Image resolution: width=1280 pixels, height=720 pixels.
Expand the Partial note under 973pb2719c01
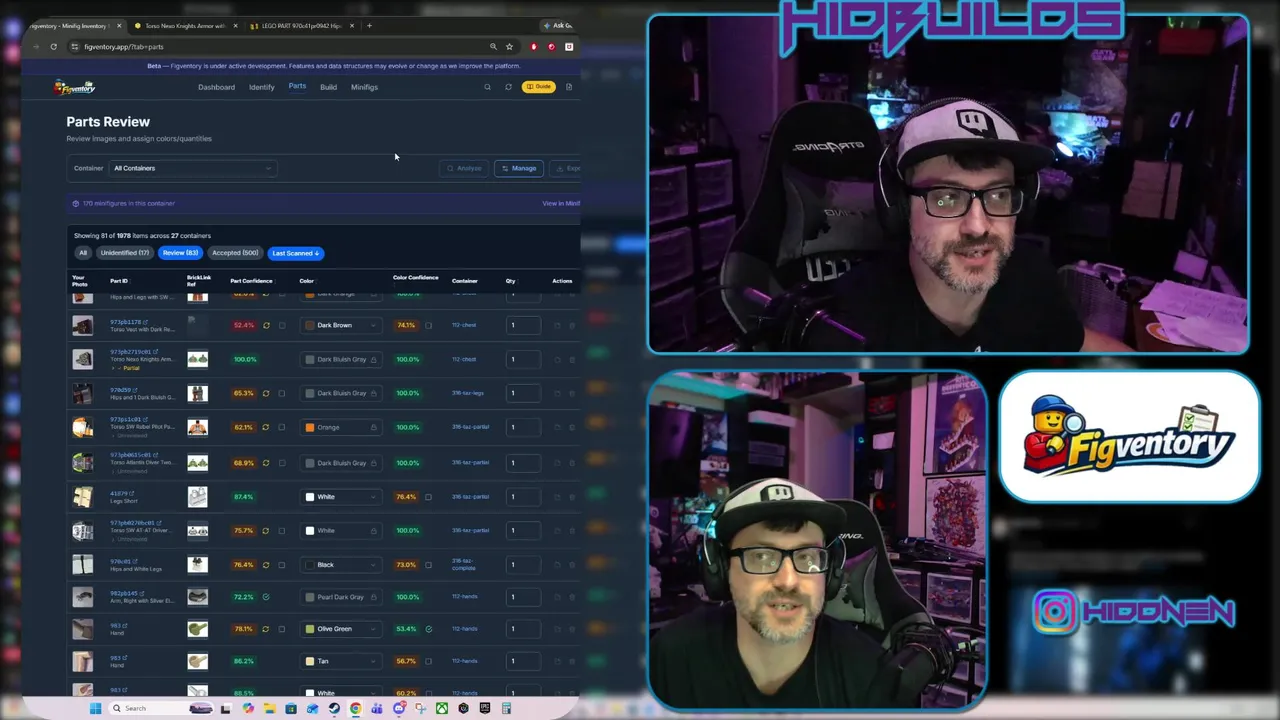tap(128, 368)
